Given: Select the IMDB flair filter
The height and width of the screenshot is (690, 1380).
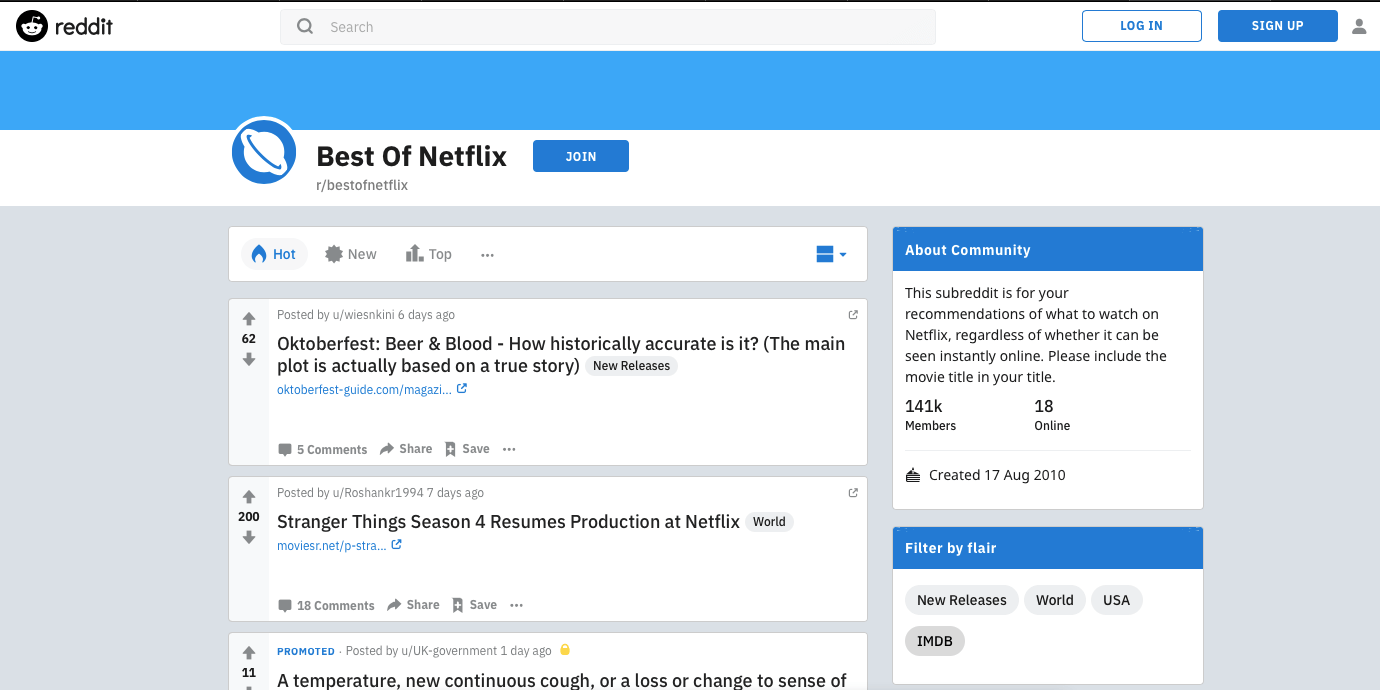Looking at the screenshot, I should click(x=934, y=641).
